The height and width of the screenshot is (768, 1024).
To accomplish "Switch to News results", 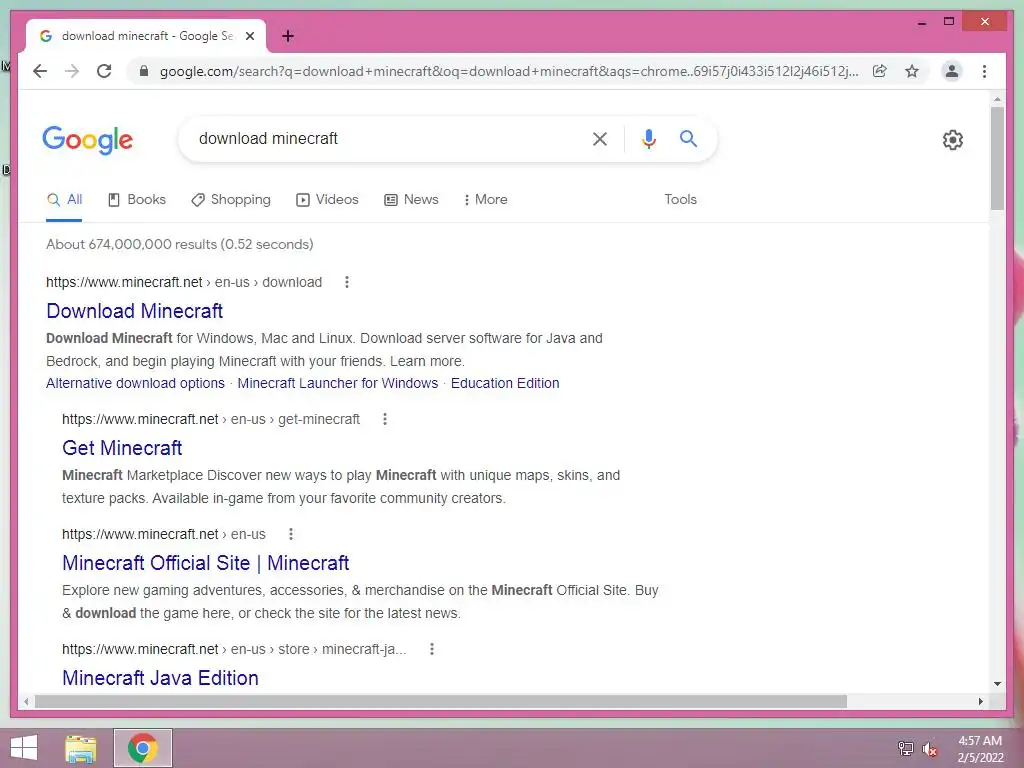I will click(x=411, y=200).
